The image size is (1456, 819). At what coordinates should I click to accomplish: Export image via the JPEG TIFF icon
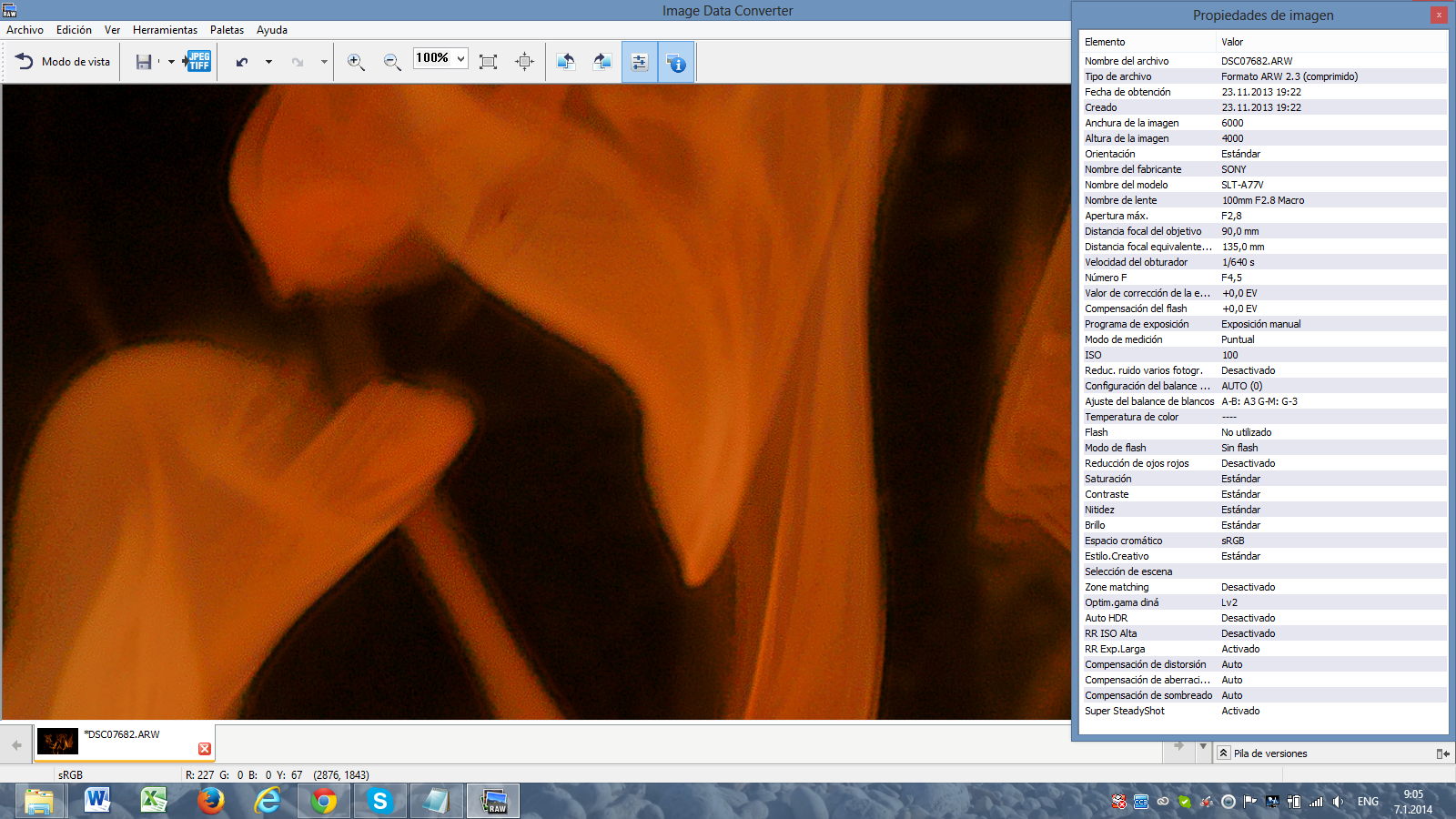click(x=197, y=62)
